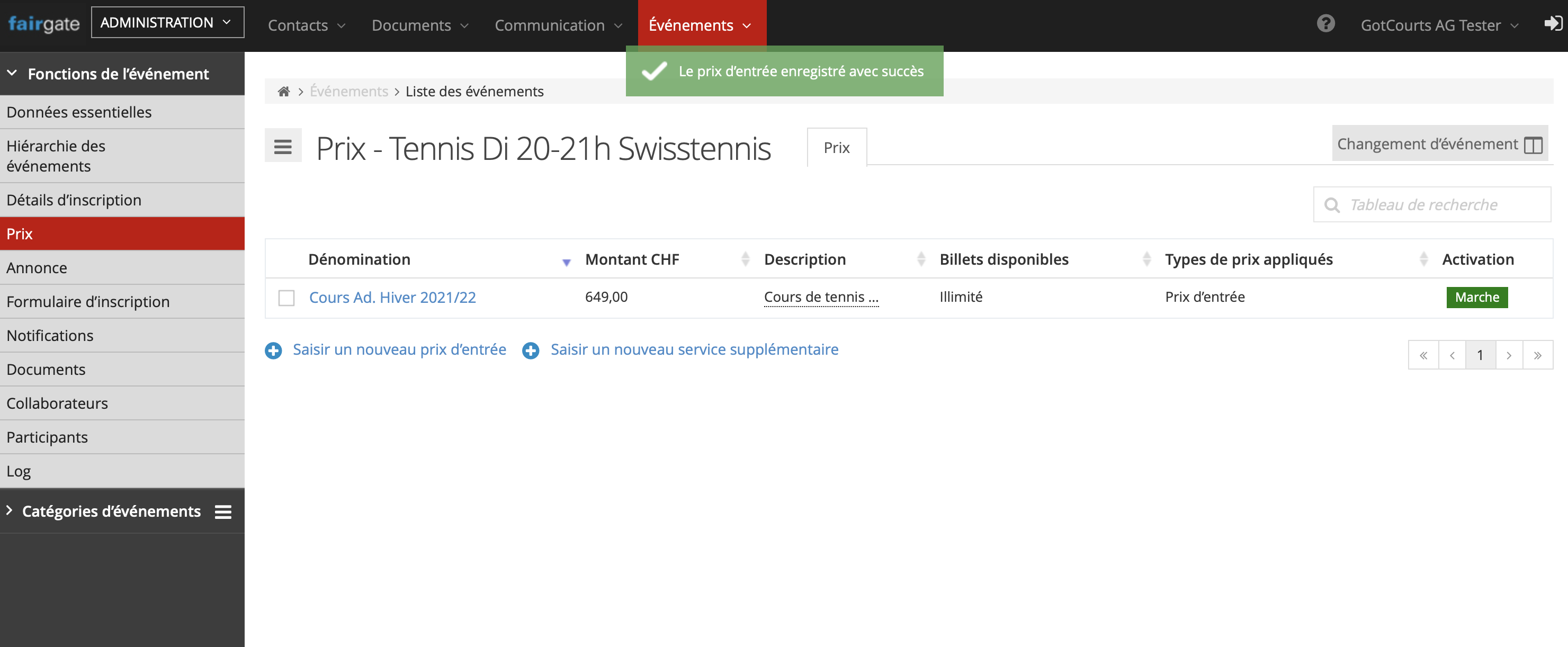Image resolution: width=1568 pixels, height=647 pixels.
Task: Click the plus icon for new prix d'entrée
Action: pos(273,351)
